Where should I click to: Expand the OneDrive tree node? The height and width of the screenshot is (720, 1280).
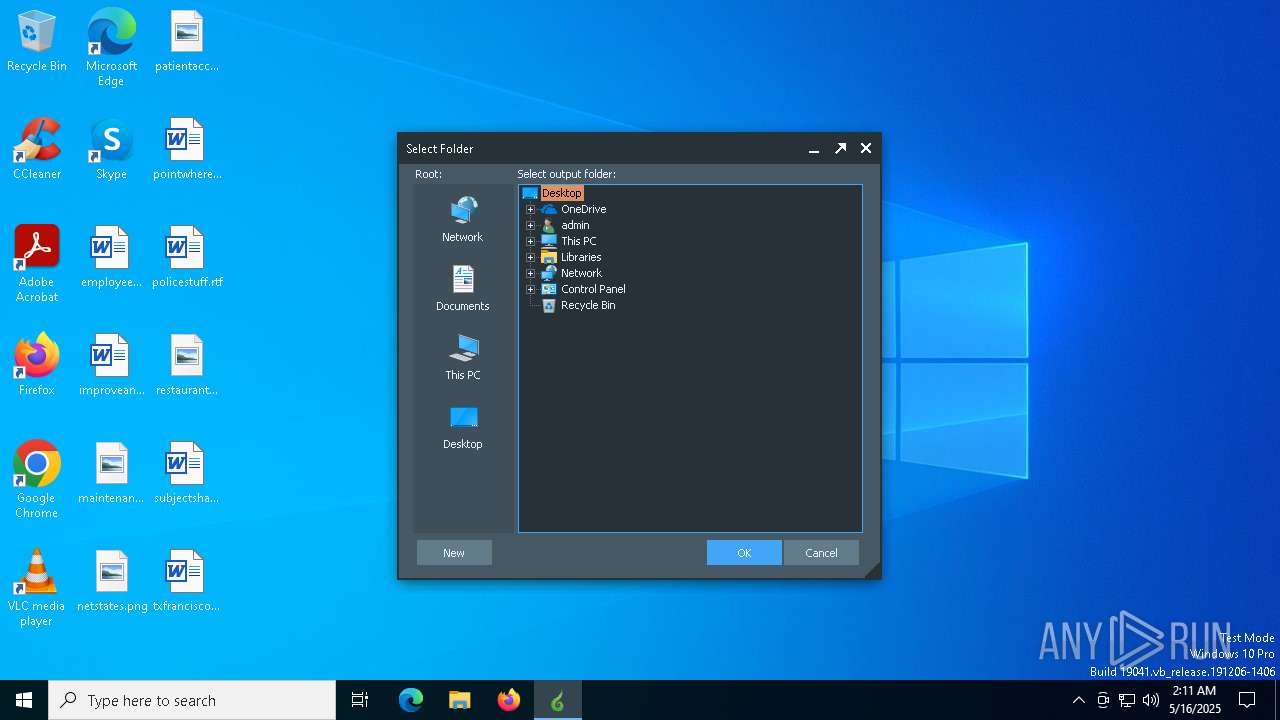click(531, 209)
